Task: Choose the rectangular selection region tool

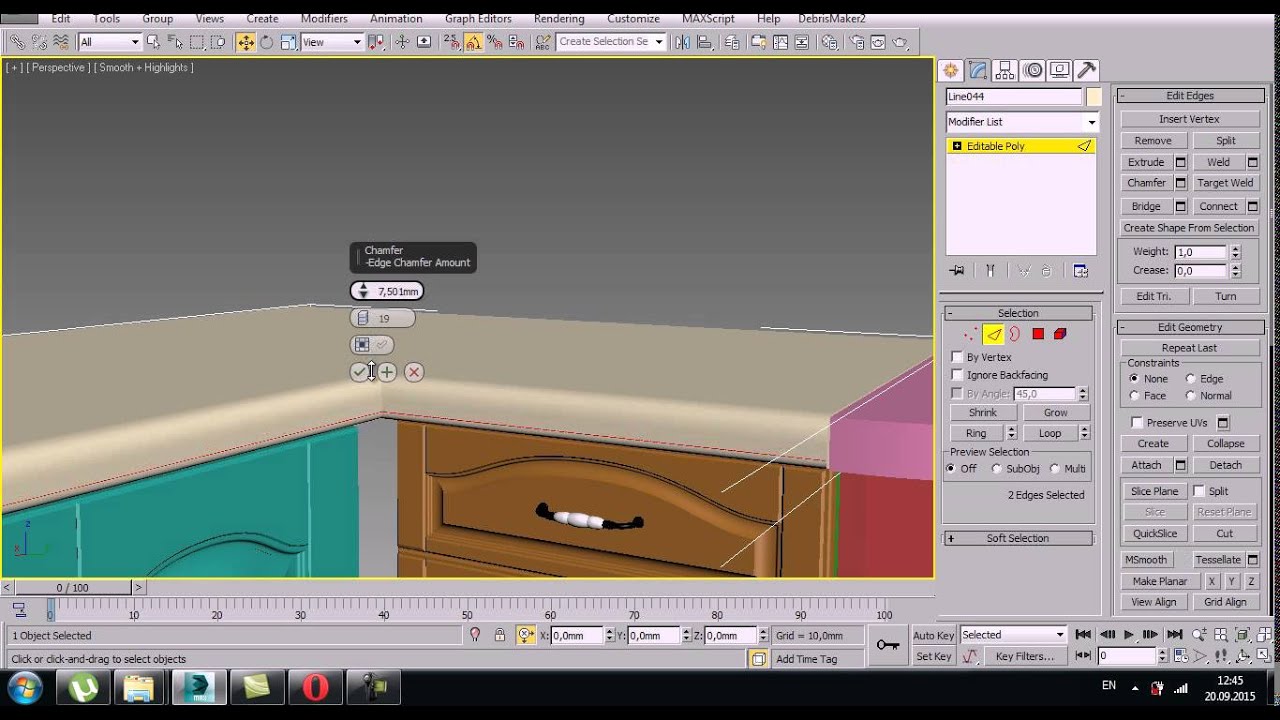Action: tap(197, 42)
